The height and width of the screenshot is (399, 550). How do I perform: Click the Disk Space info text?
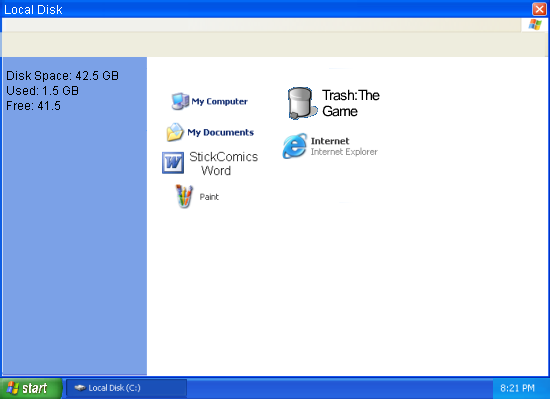[62, 76]
